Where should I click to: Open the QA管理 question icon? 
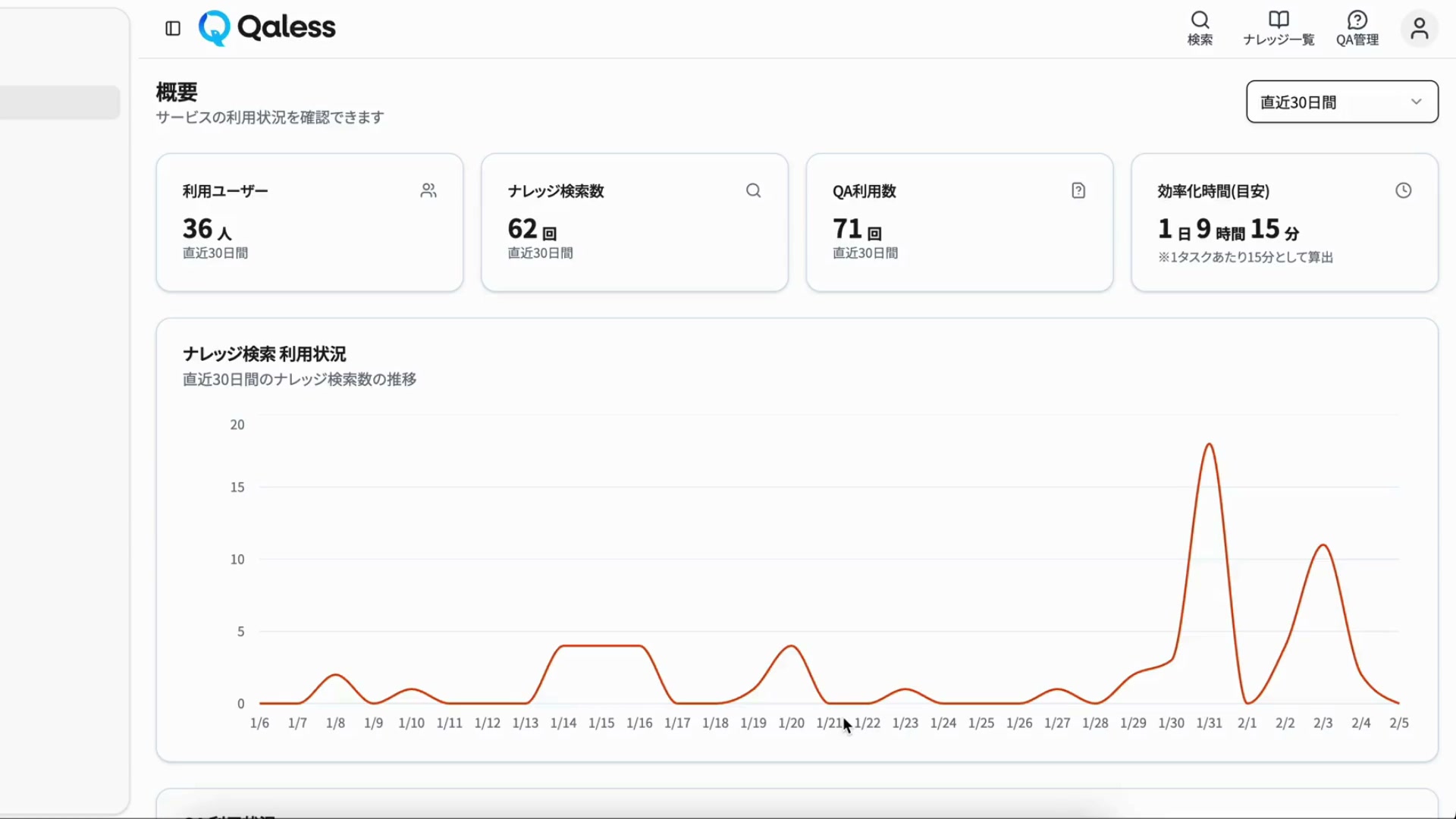(x=1357, y=20)
